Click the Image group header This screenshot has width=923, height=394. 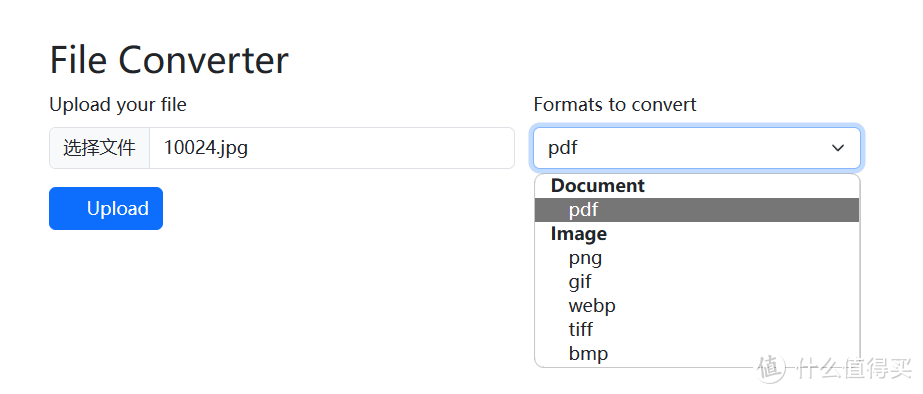579,234
